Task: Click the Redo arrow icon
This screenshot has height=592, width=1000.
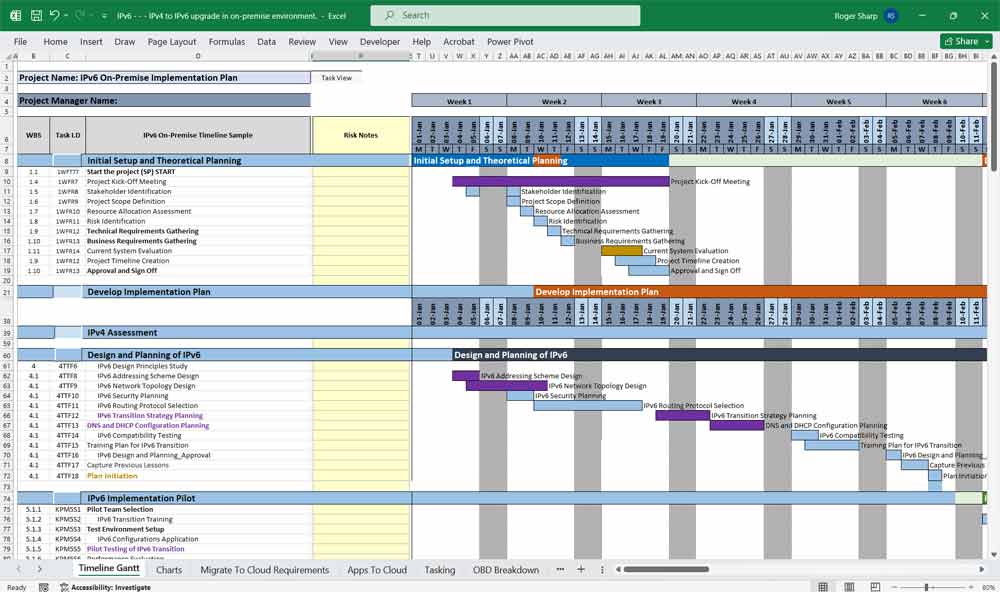Action: [80, 16]
